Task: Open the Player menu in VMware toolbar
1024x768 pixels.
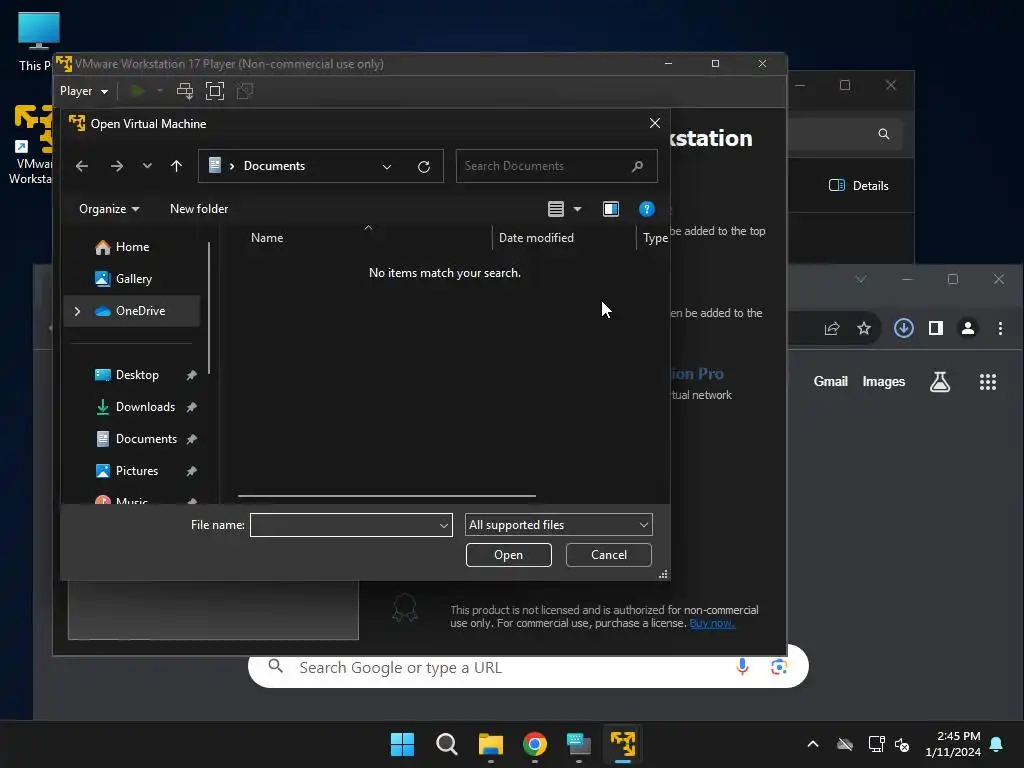Action: click(x=84, y=91)
